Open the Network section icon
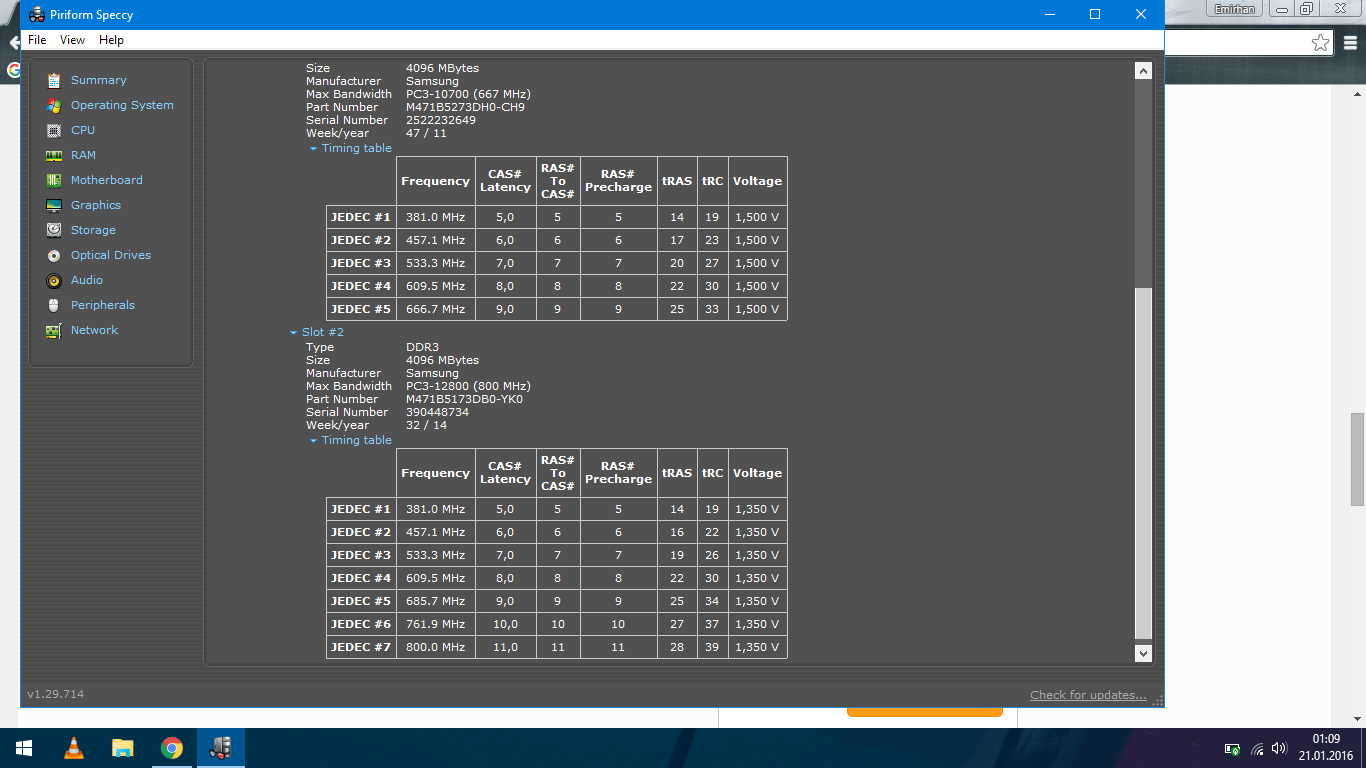 (54, 330)
